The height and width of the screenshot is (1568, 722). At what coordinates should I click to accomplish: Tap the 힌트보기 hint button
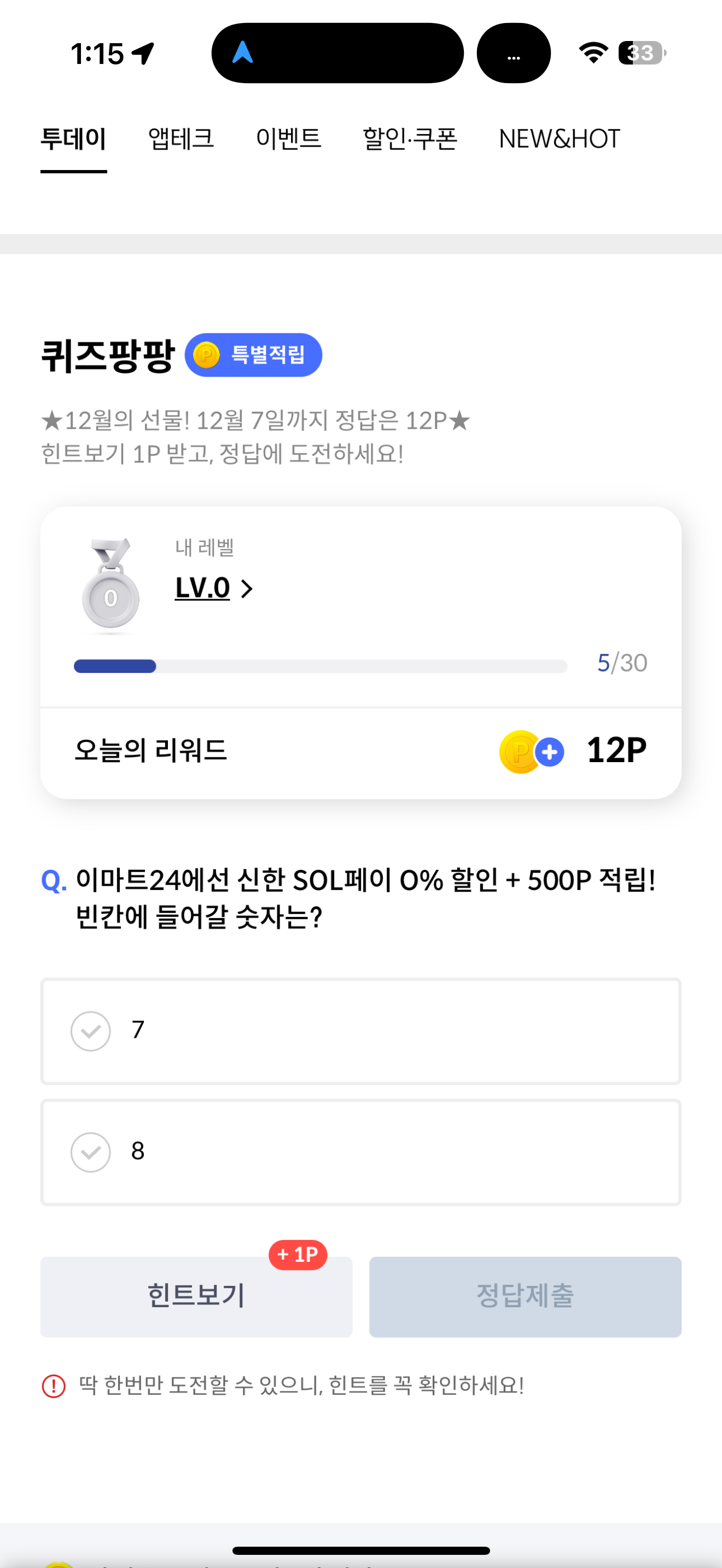(196, 1296)
